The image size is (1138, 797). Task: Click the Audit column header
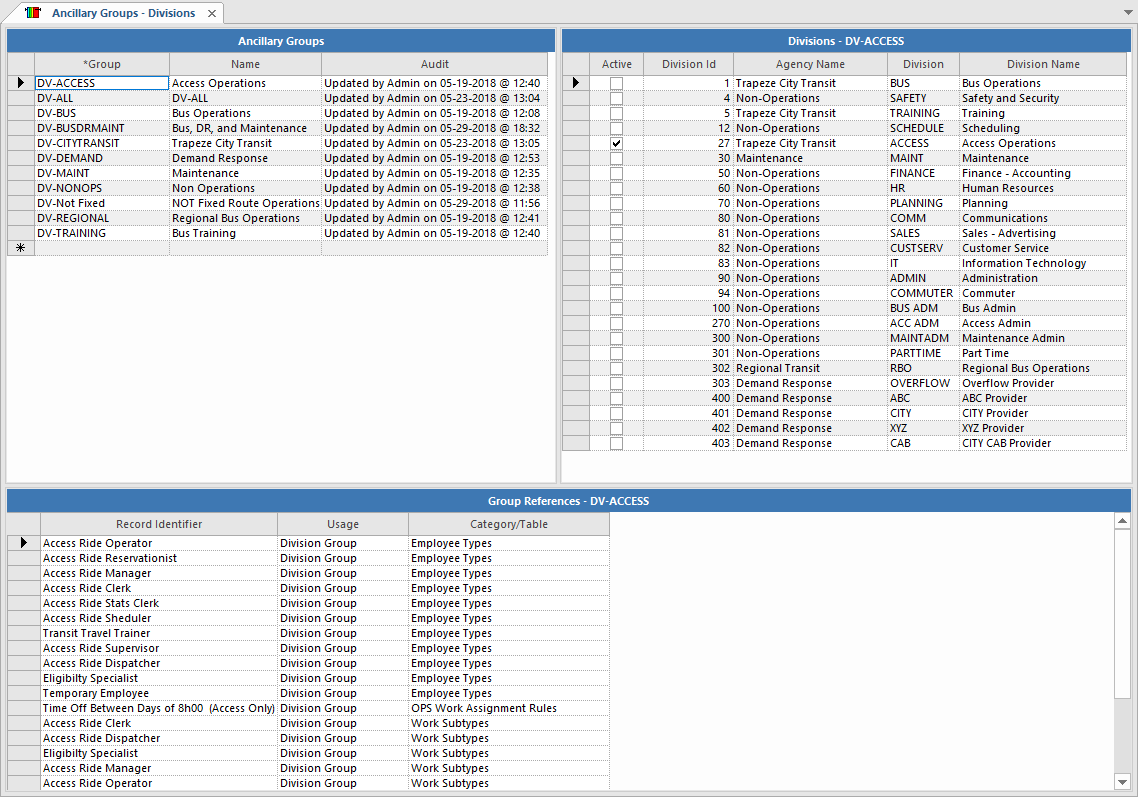[x=434, y=64]
